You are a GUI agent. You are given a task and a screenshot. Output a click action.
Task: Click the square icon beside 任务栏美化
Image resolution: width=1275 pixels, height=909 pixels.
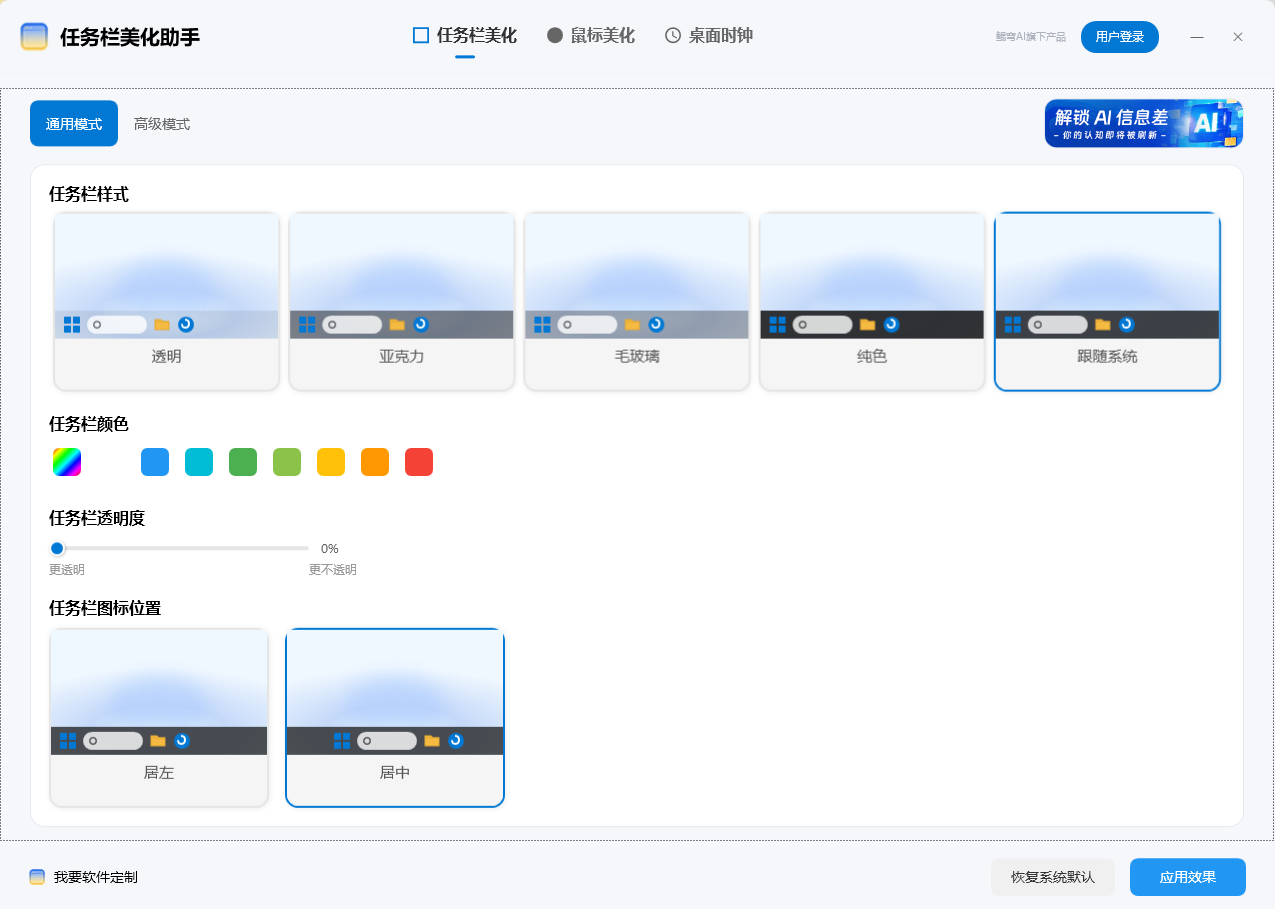click(x=419, y=35)
